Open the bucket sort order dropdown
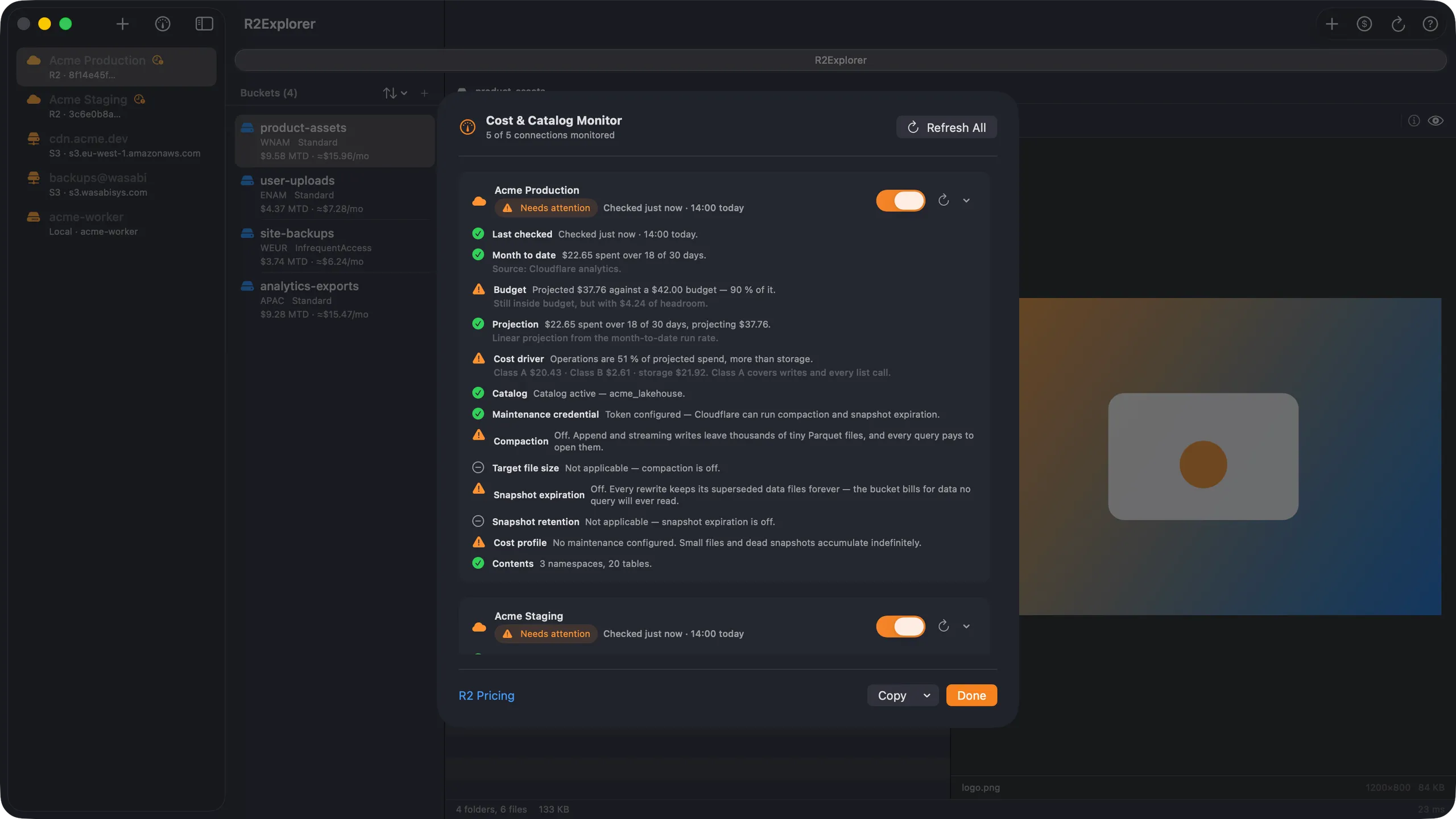The width and height of the screenshot is (1456, 819). coord(395,93)
